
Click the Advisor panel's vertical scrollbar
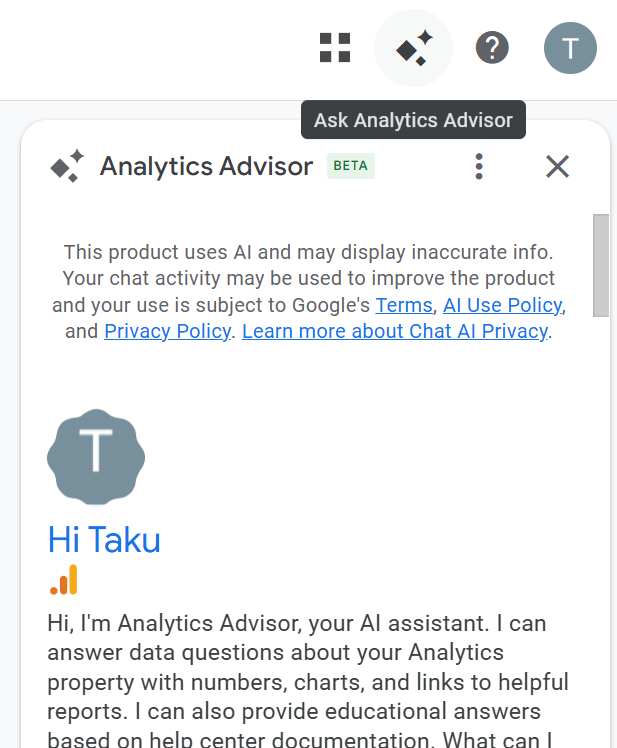tap(601, 266)
